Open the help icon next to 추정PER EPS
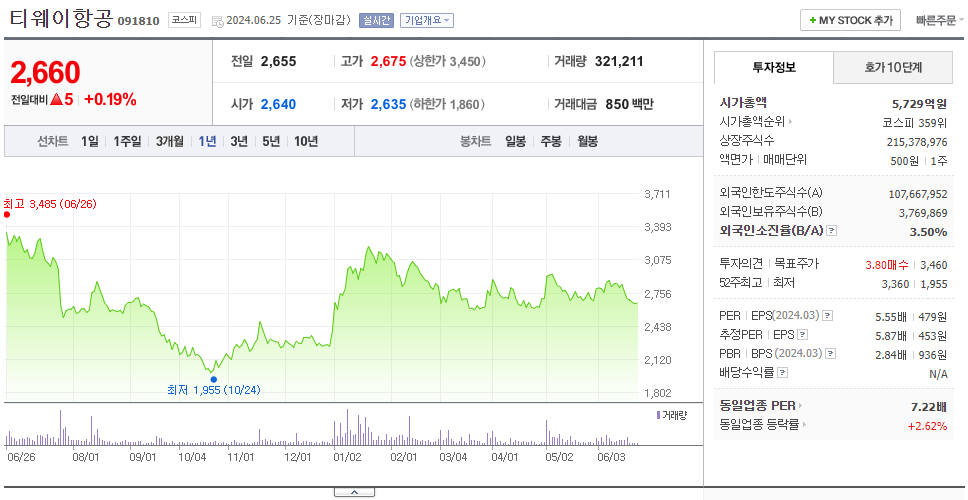 click(x=803, y=335)
